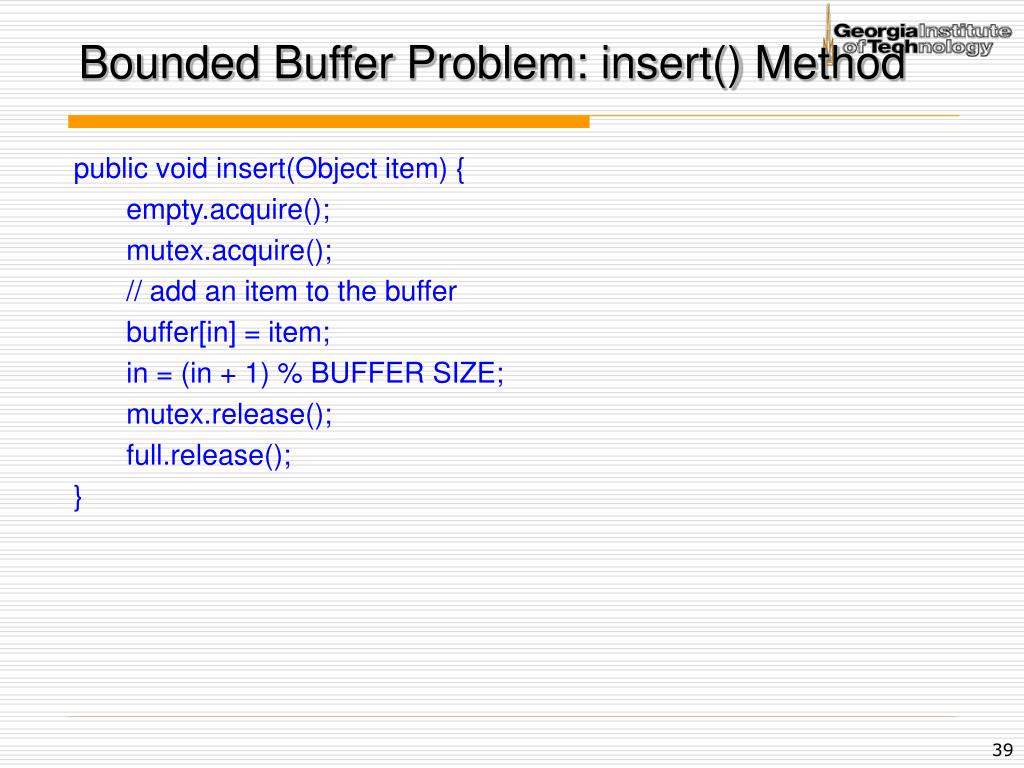Click the empty.acquire(); statement
The height and width of the screenshot is (768, 1024).
[x=228, y=210]
